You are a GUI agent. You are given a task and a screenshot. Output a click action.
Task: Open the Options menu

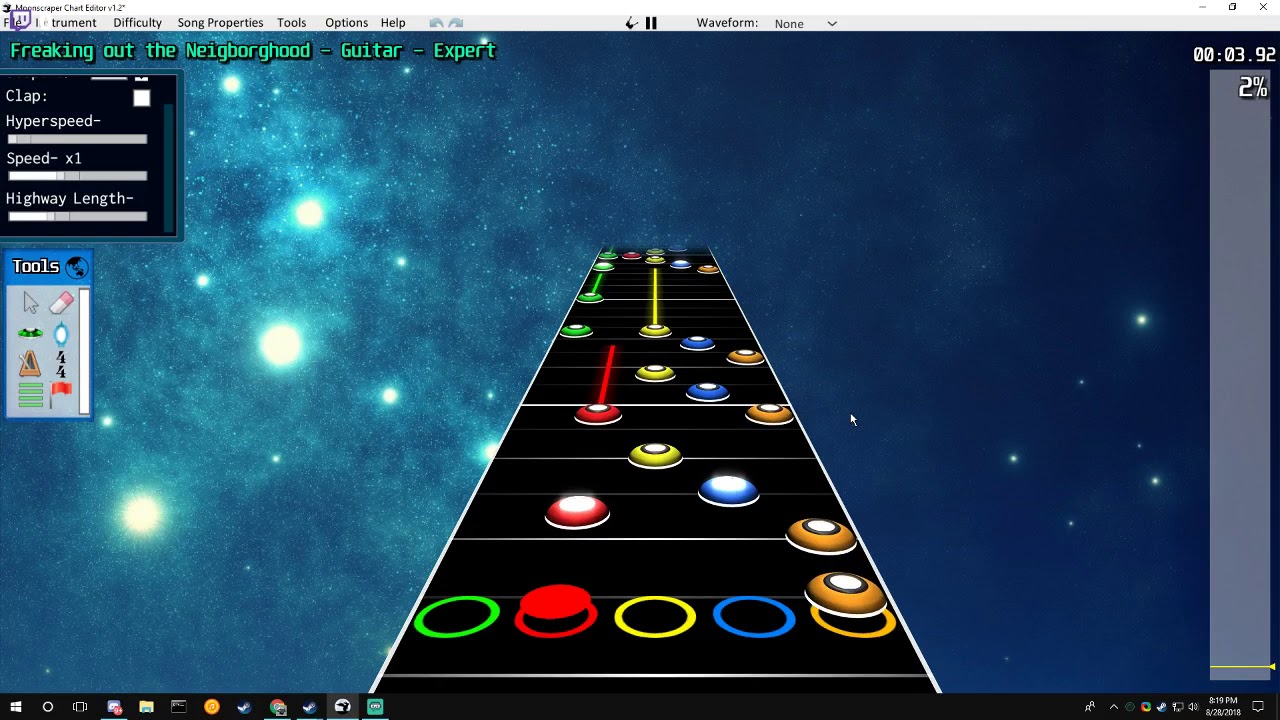click(346, 23)
